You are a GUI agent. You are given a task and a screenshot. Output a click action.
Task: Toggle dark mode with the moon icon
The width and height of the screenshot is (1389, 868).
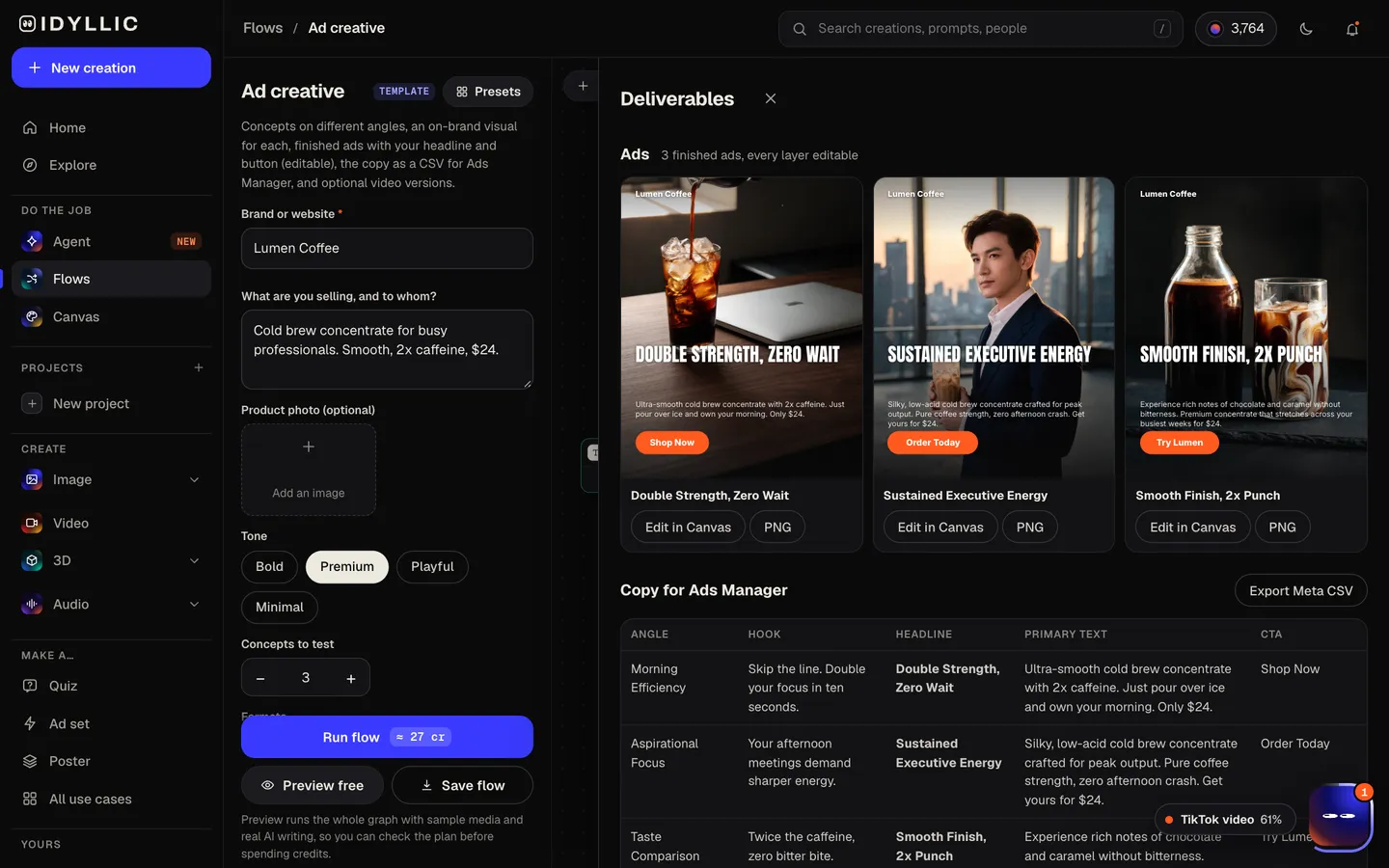click(1306, 29)
